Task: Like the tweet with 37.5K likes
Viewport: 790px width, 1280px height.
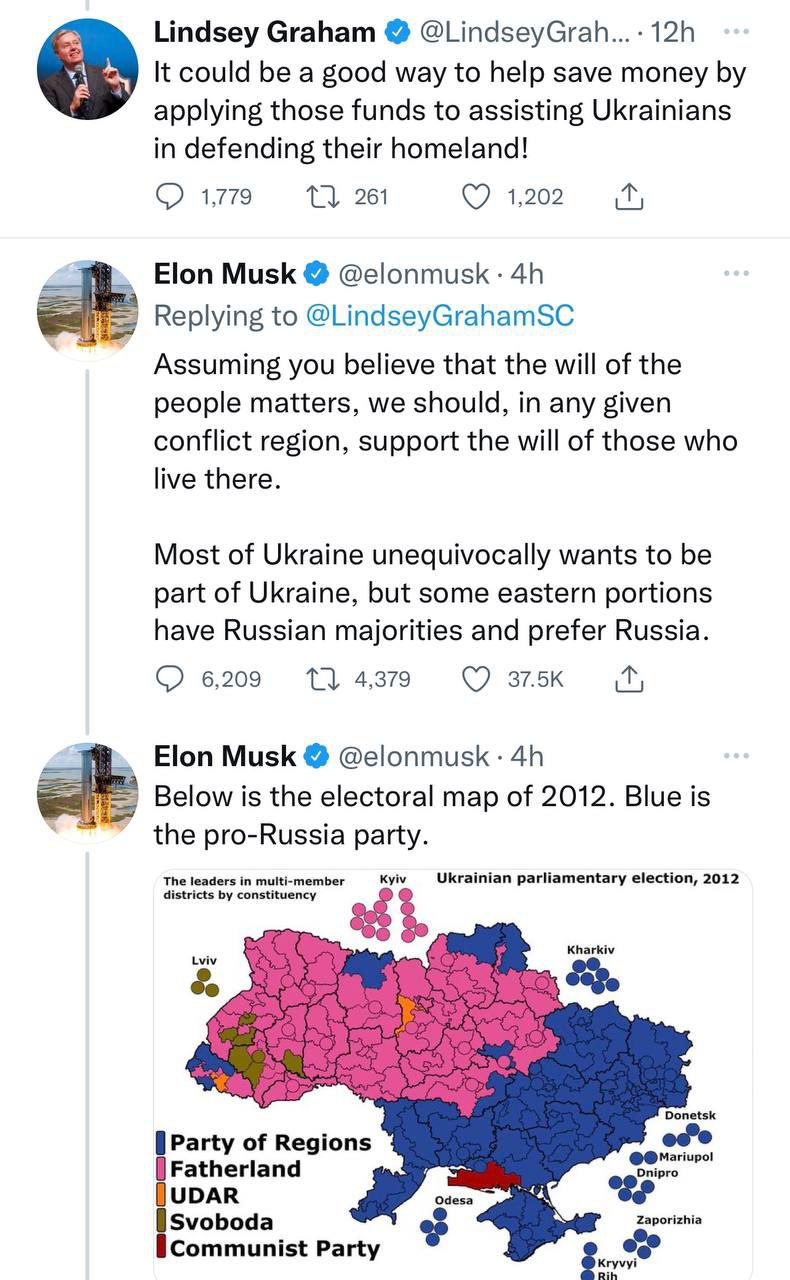Action: click(478, 679)
